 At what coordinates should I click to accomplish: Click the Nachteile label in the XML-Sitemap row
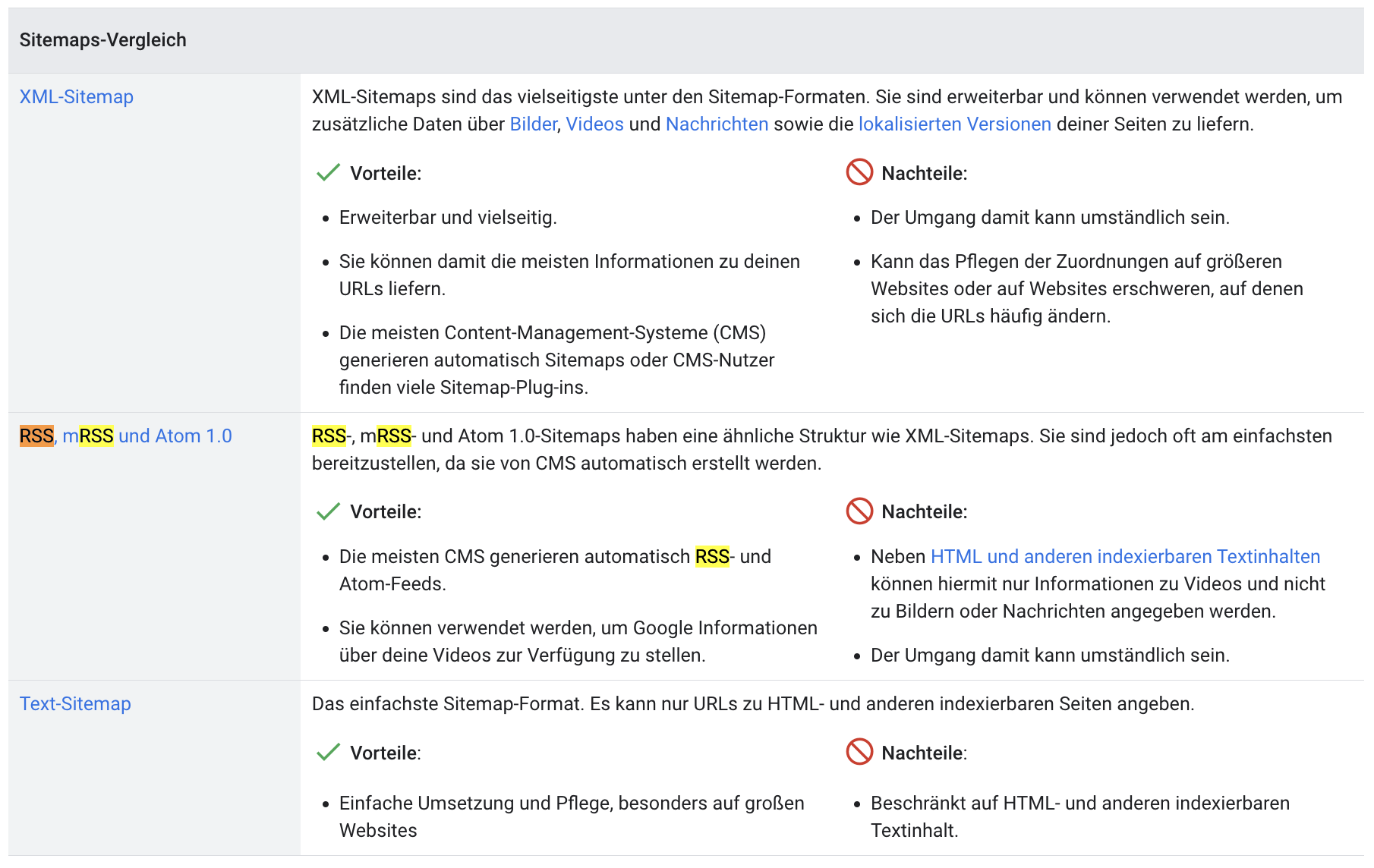tap(923, 174)
